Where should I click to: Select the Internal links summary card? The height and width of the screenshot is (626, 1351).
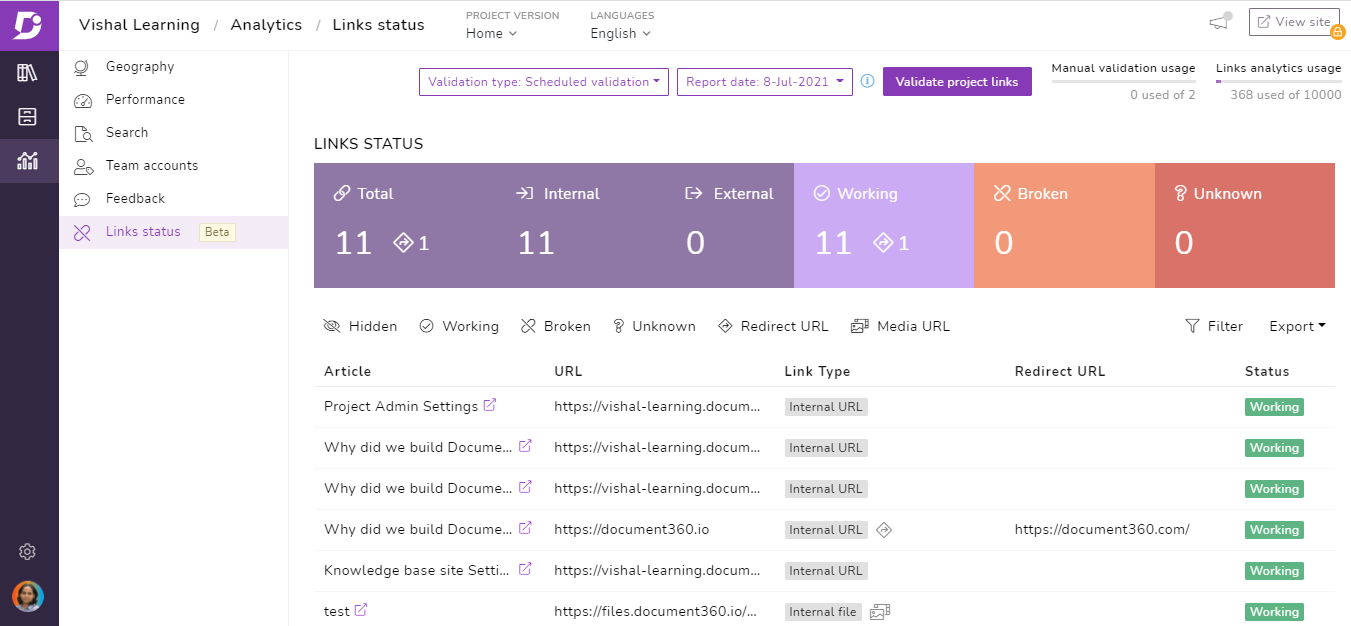click(x=578, y=225)
